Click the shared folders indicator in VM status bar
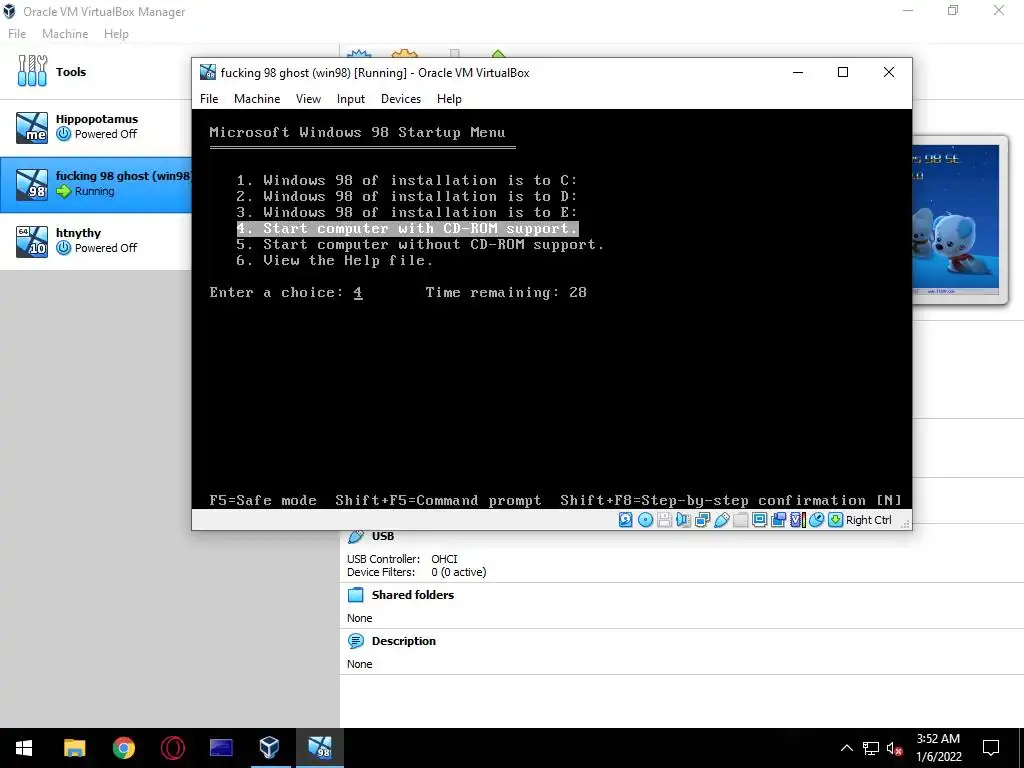The image size is (1024, 768). tap(741, 520)
